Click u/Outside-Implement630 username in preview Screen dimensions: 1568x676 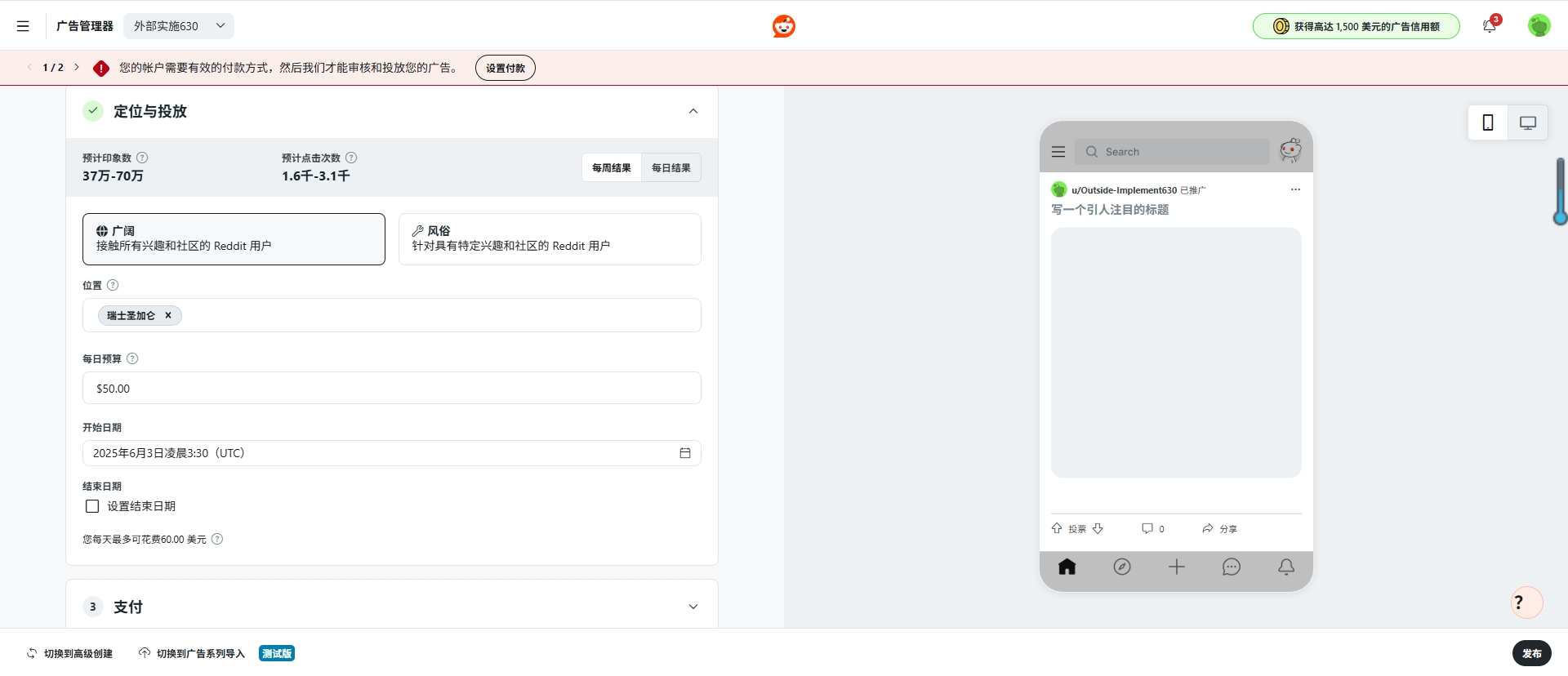[1125, 190]
